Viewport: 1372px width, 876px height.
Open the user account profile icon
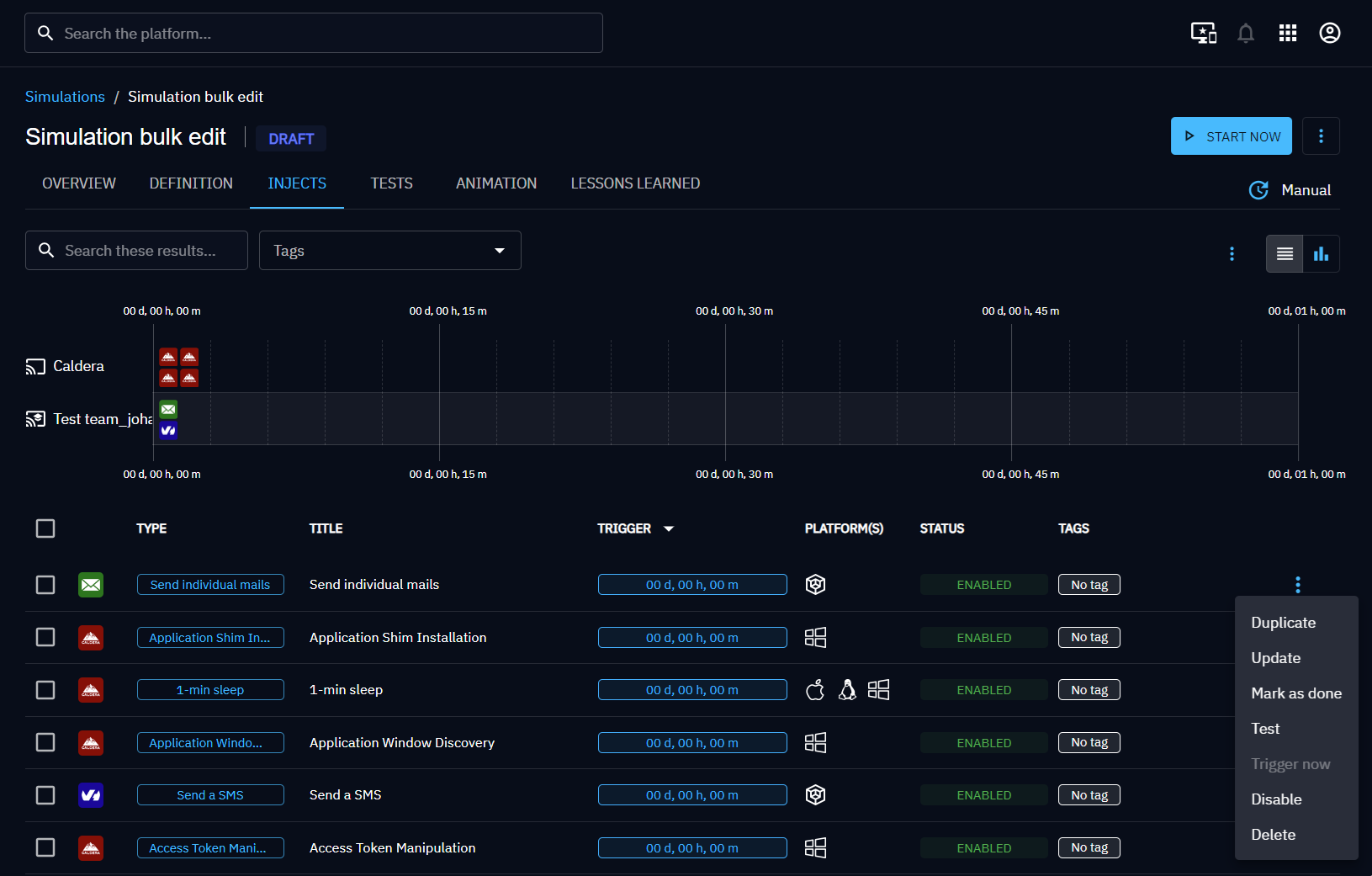[x=1330, y=34]
